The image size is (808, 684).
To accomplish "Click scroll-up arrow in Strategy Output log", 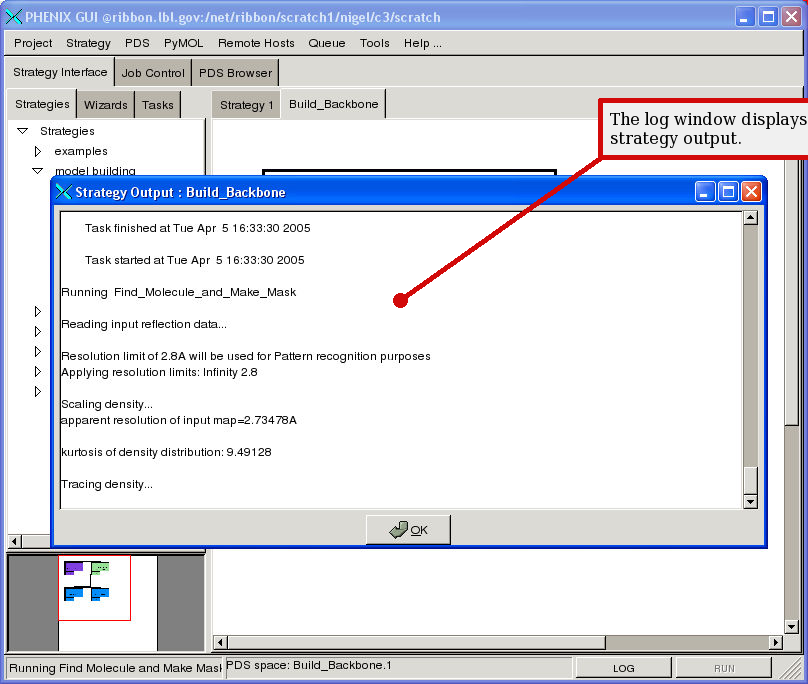I will (750, 219).
